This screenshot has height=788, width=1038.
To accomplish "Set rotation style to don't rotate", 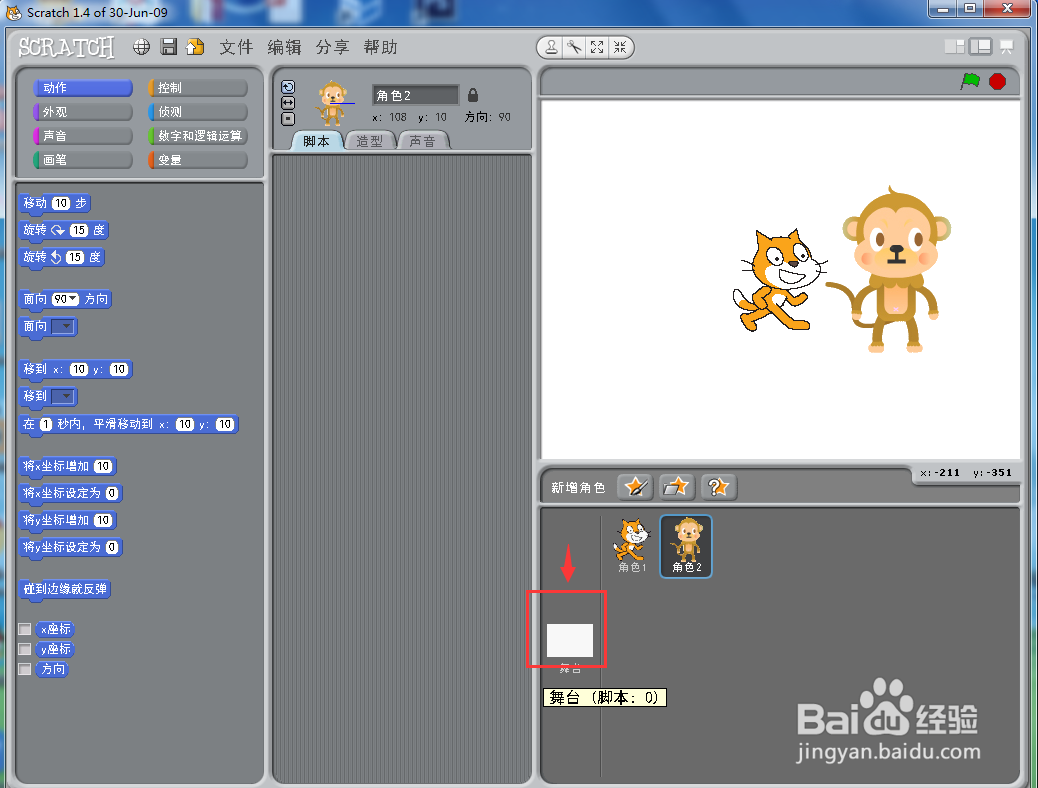I will click(x=288, y=119).
